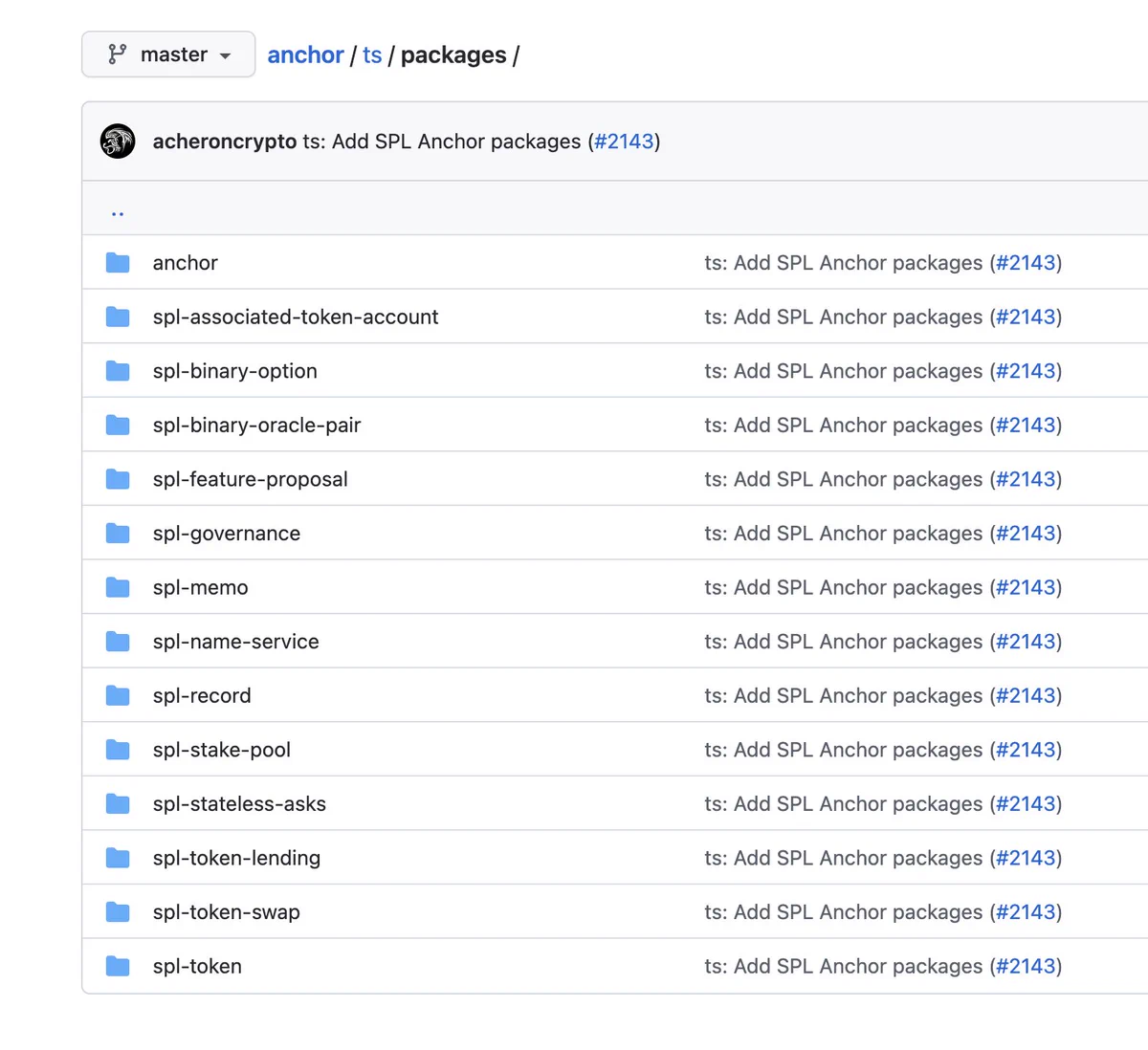Click the folder icon for spl-feature-proposal
1148x1050 pixels.
(118, 479)
